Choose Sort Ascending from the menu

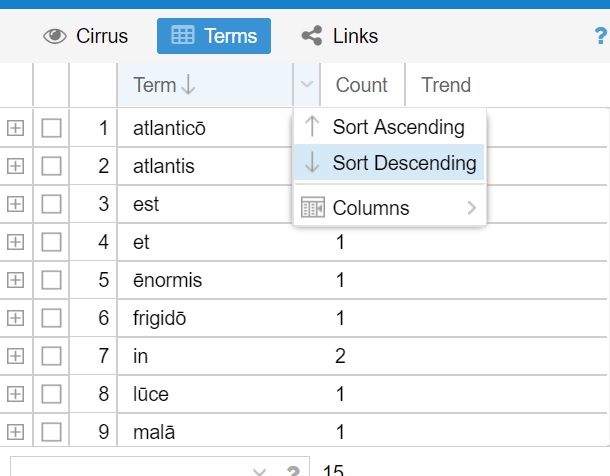coord(398,127)
